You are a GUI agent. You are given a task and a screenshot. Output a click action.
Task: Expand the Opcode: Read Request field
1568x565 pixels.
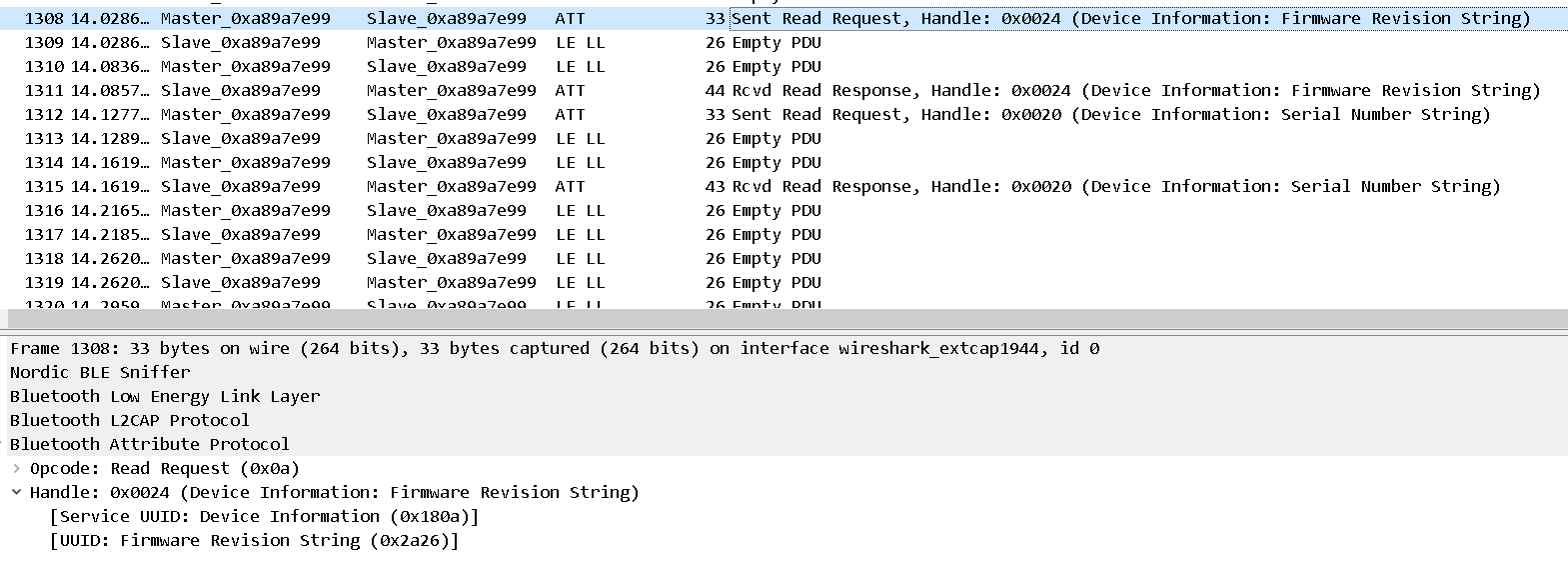tap(16, 468)
